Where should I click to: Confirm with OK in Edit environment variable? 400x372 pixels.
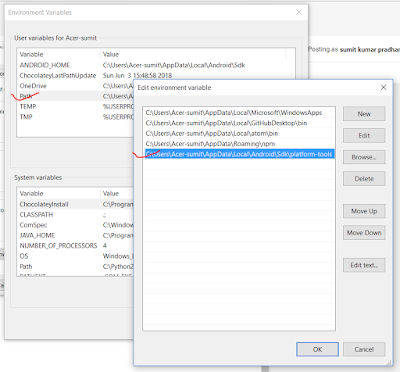pyautogui.click(x=317, y=349)
